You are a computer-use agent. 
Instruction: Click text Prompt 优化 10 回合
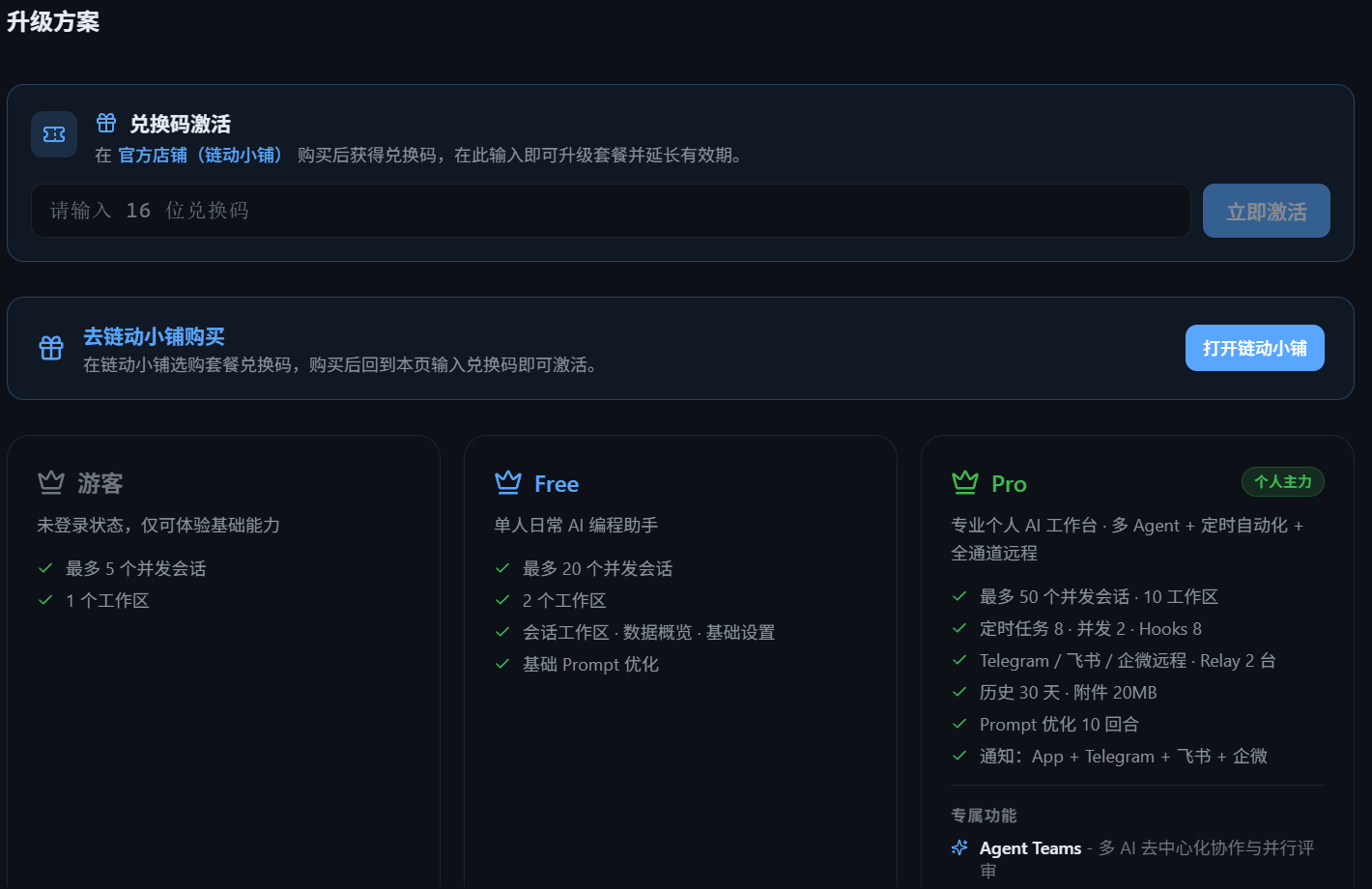coord(1059,724)
